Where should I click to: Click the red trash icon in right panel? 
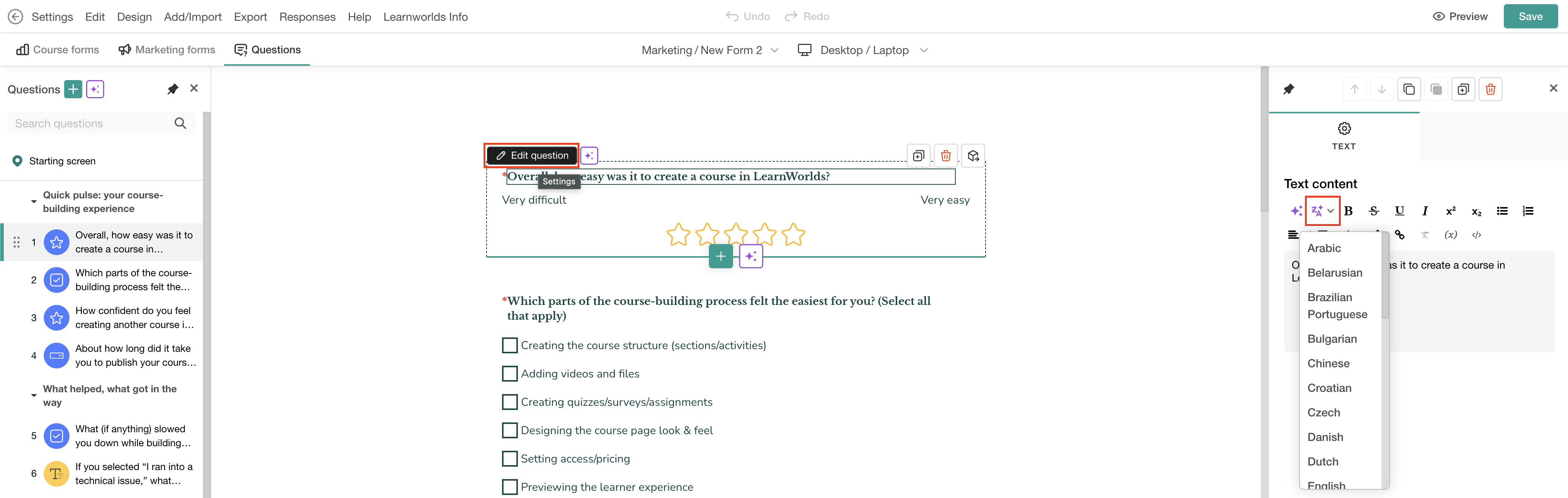(x=1490, y=90)
